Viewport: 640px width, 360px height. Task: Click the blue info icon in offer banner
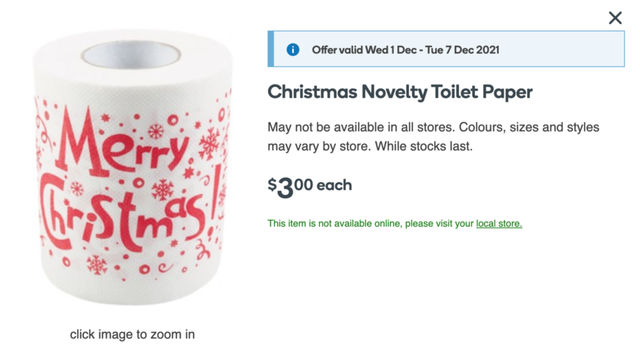point(293,50)
